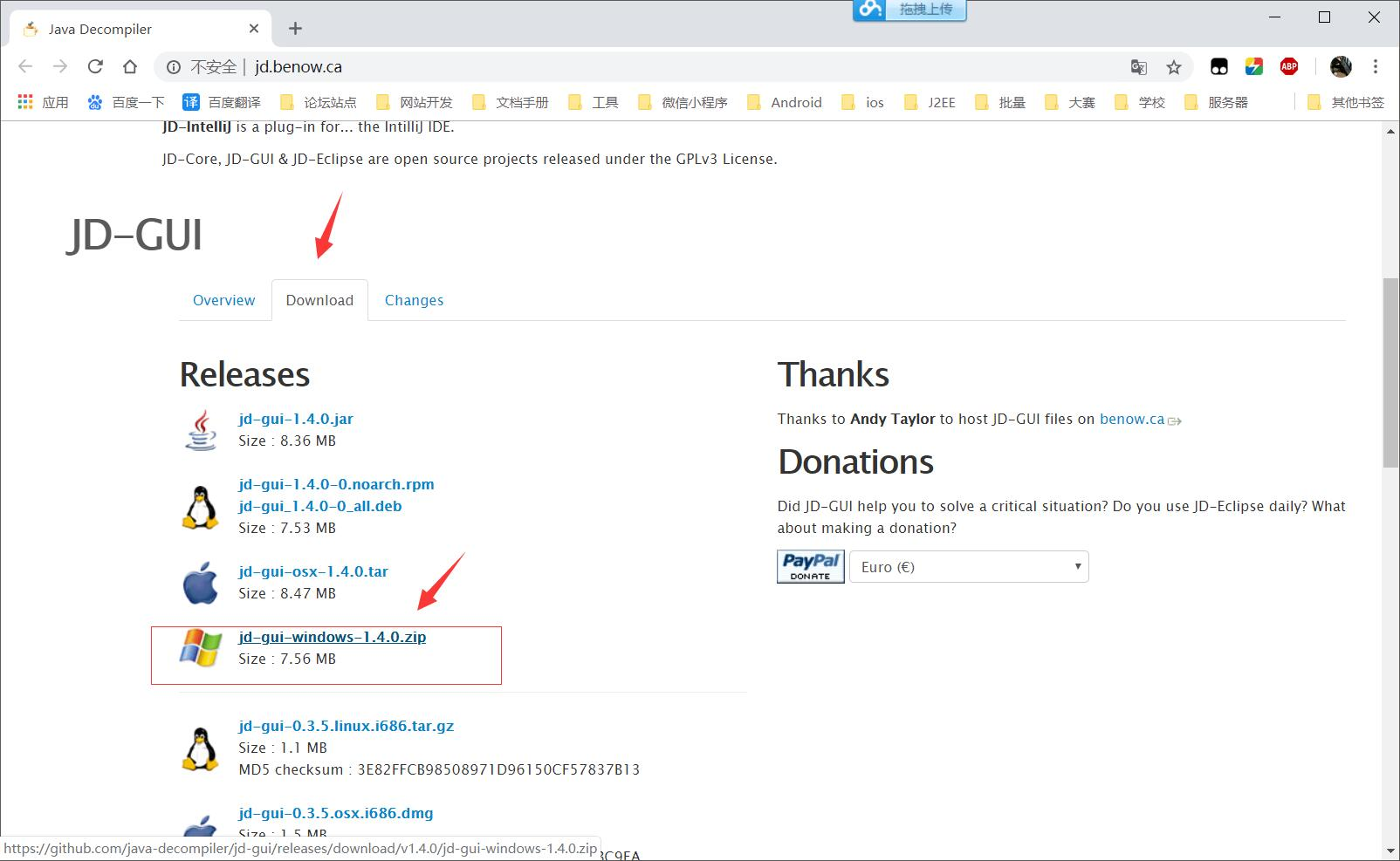This screenshot has height=861, width=1400.
Task: Follow the benow.ca link
Action: (1132, 419)
